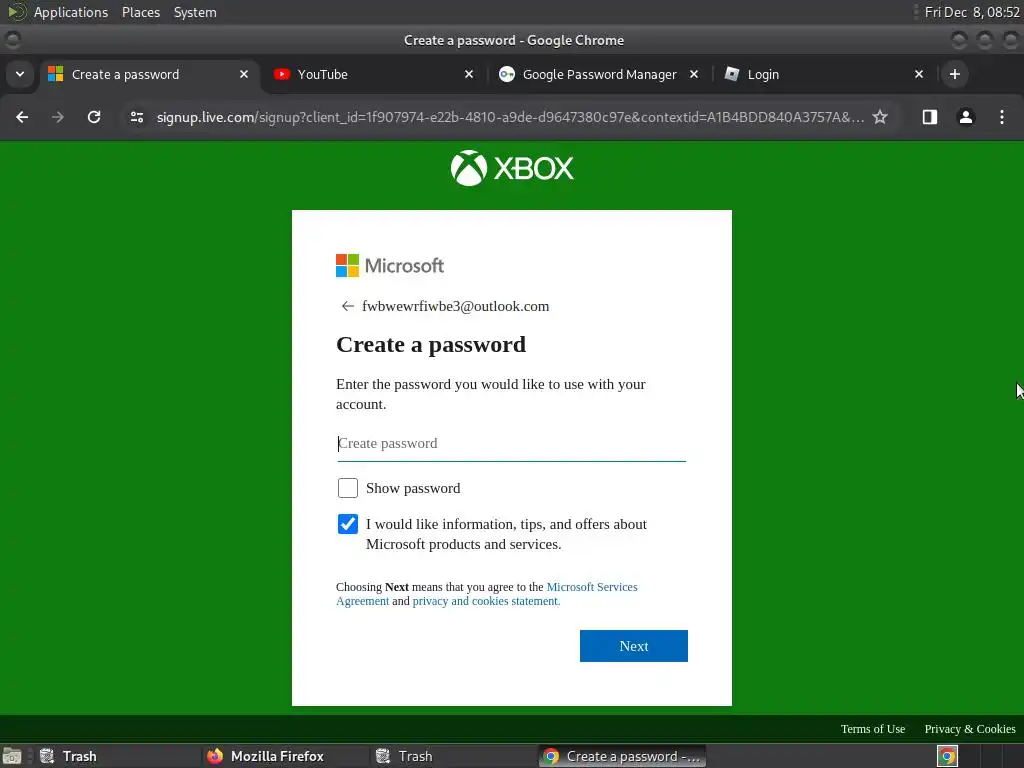Viewport: 1024px width, 768px height.
Task: Open the Places menu
Action: click(x=141, y=12)
